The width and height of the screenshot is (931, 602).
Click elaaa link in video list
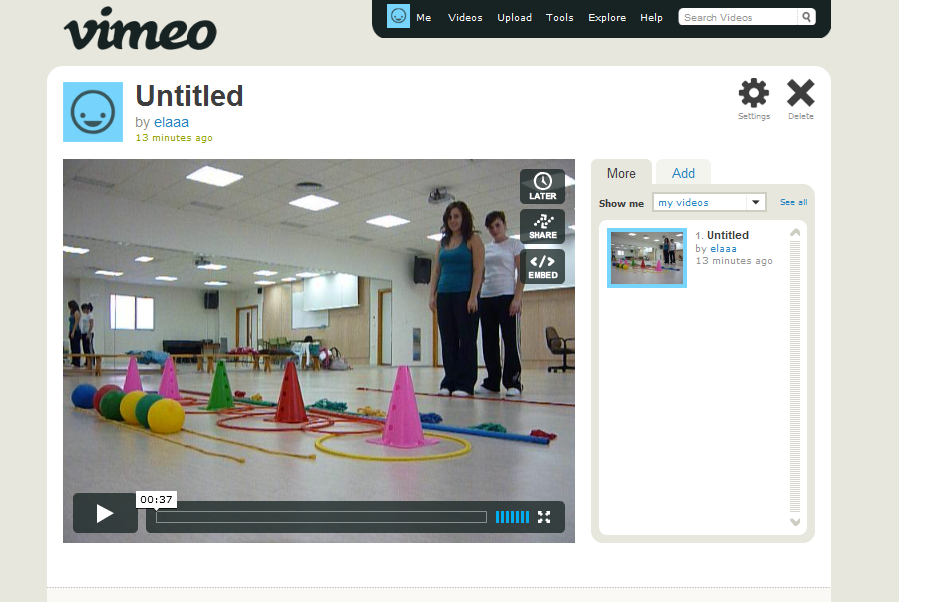click(x=723, y=249)
